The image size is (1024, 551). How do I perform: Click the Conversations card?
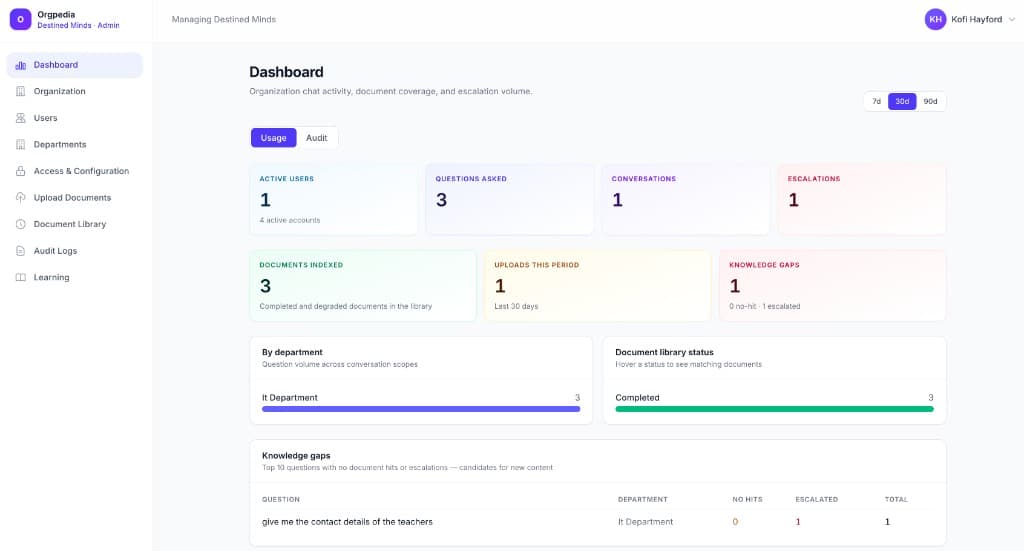coord(686,199)
